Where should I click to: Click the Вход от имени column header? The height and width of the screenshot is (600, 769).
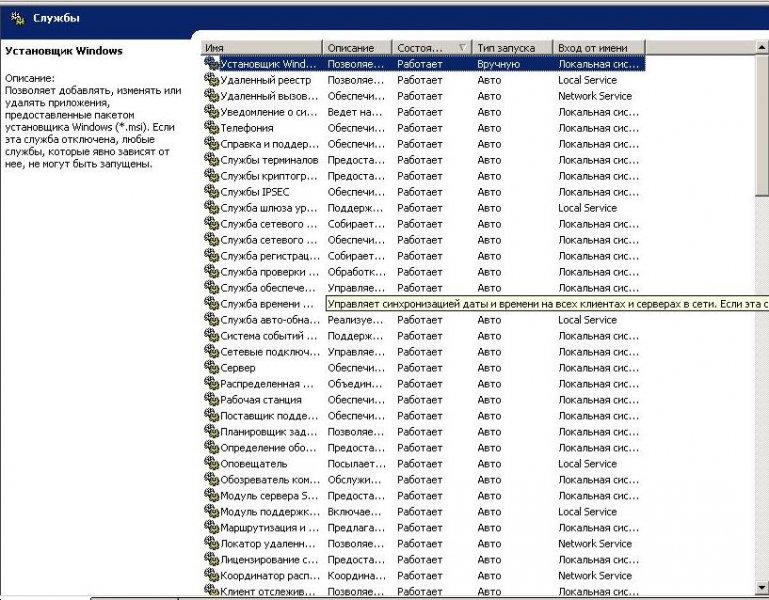598,47
